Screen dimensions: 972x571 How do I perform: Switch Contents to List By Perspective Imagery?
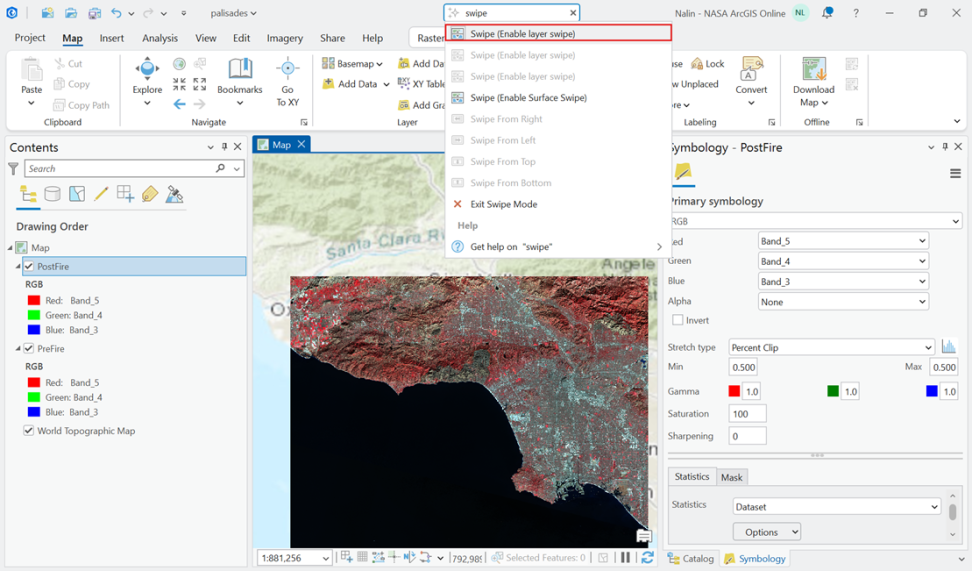coord(174,194)
